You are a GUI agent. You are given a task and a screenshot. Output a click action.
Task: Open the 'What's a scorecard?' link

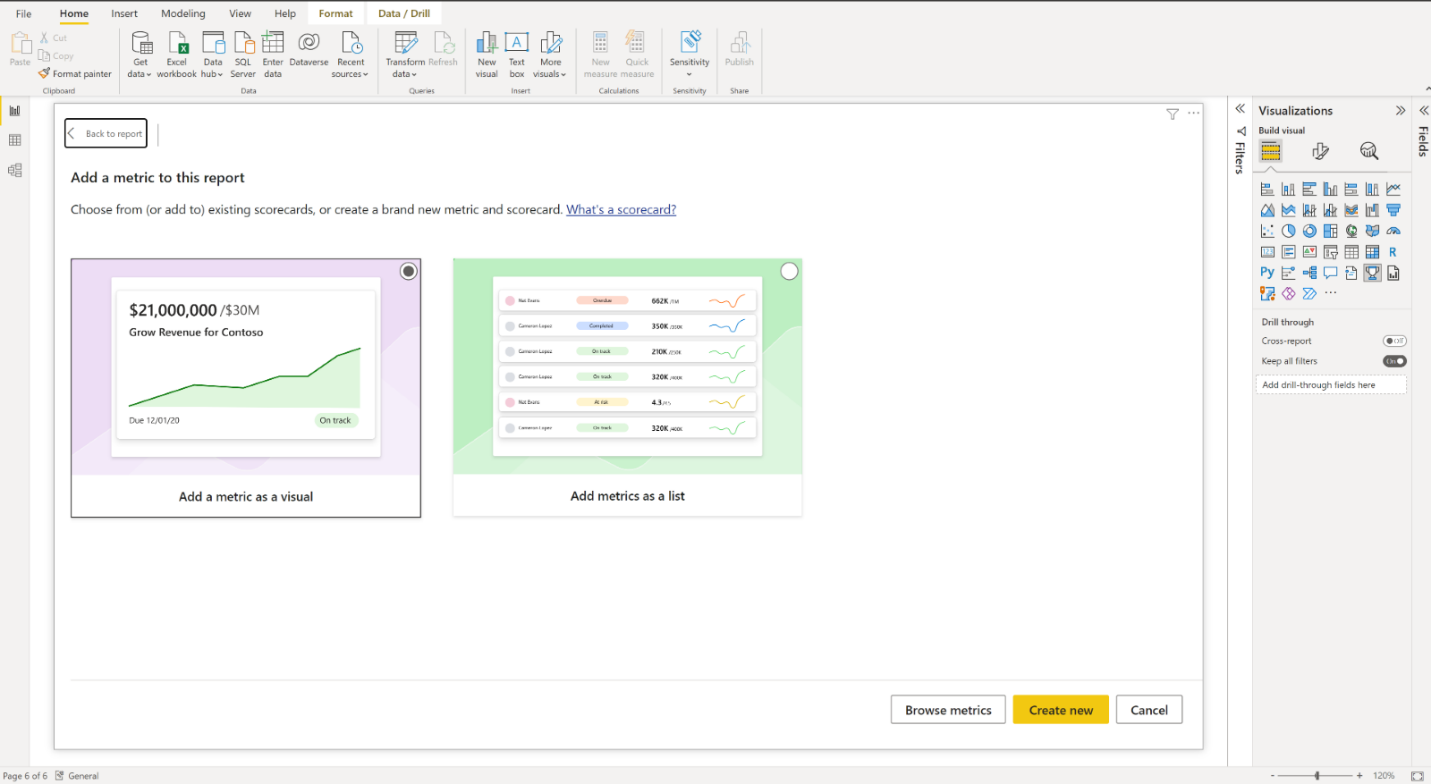621,210
